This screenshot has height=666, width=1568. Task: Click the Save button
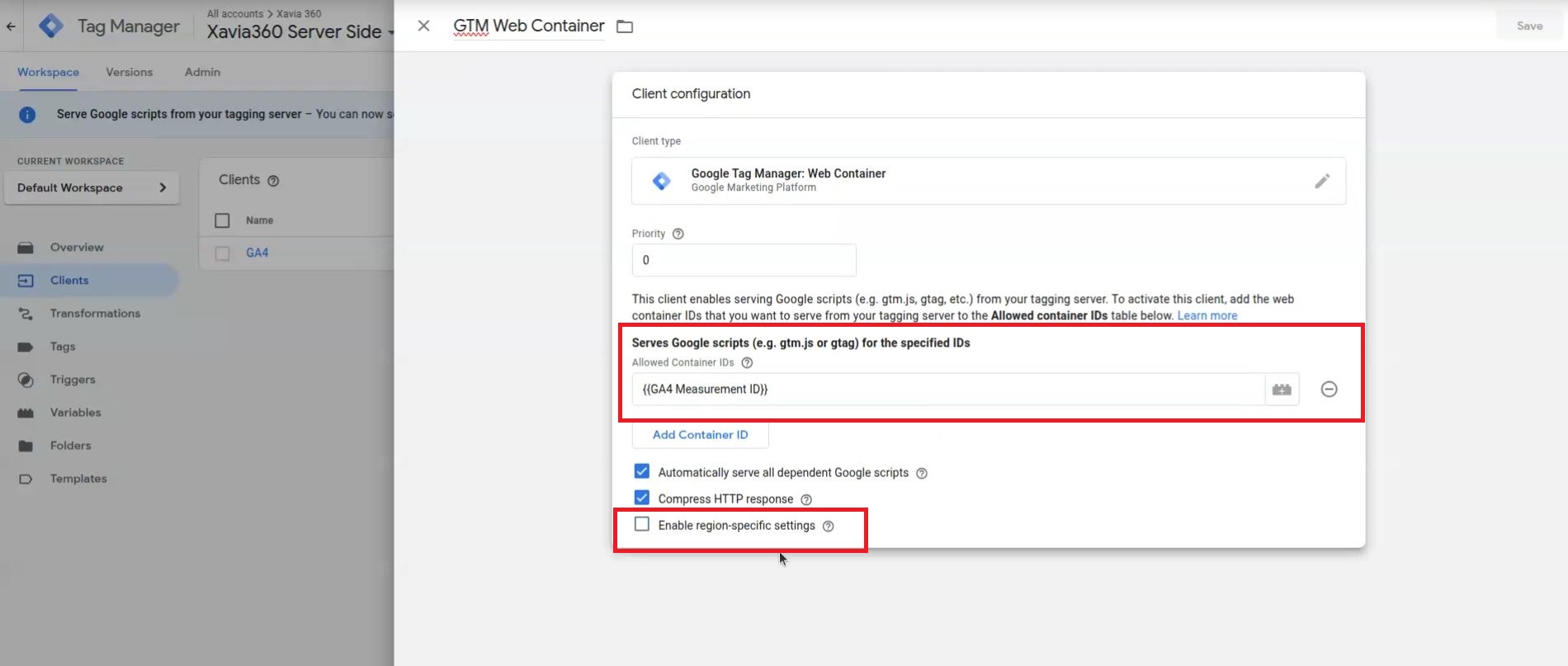pos(1529,26)
